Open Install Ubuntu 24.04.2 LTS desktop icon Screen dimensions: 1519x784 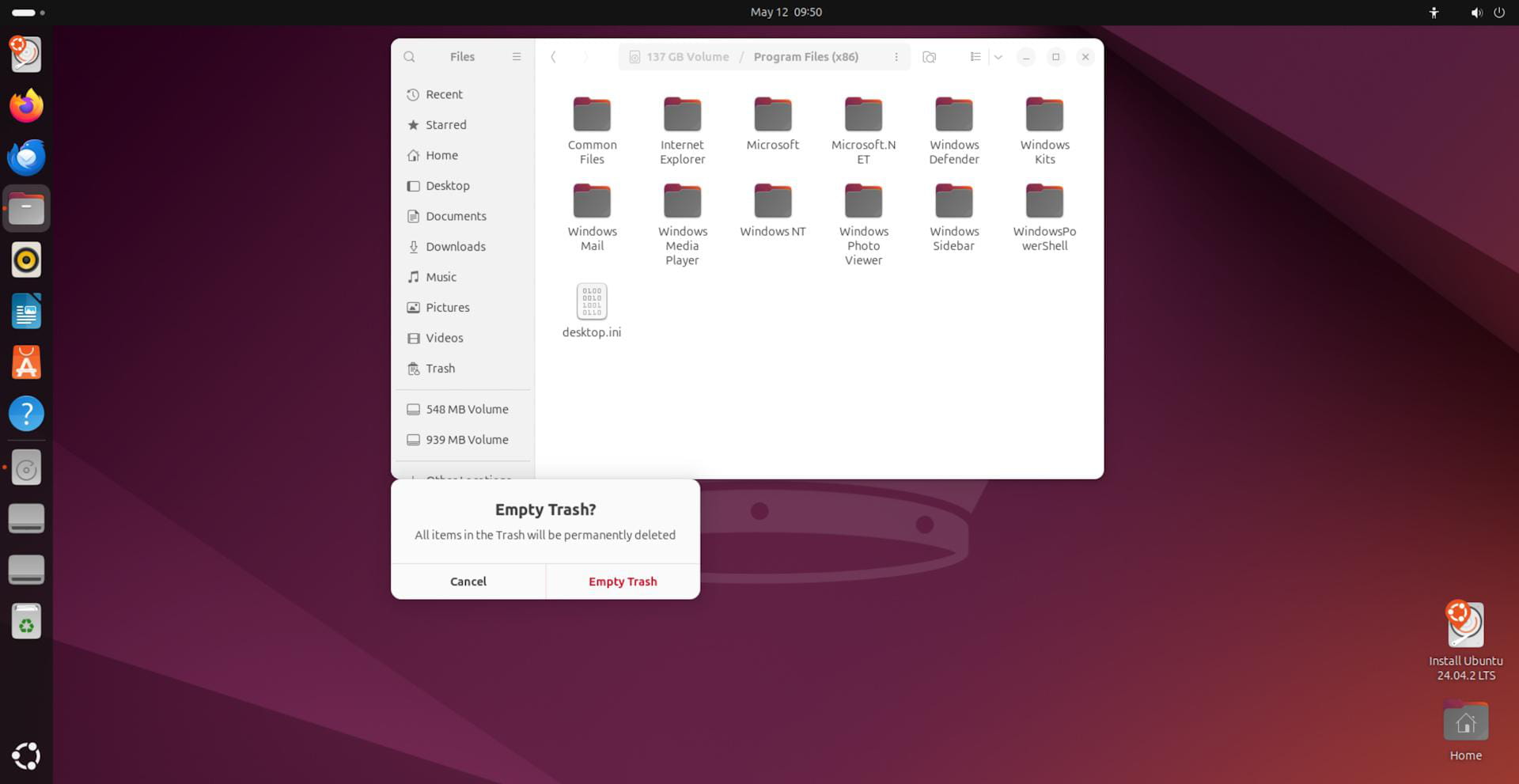click(1465, 641)
